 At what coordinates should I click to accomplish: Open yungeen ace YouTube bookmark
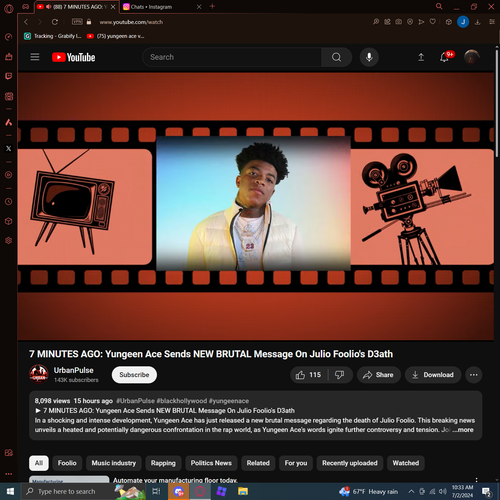tap(116, 36)
